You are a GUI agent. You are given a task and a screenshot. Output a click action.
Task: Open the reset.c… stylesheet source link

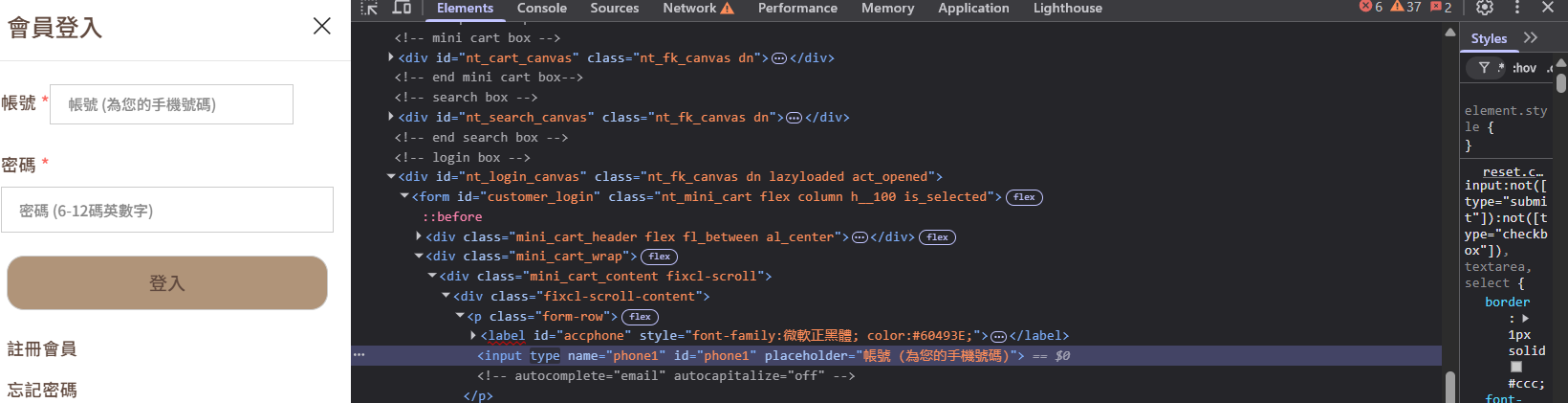[x=1513, y=171]
